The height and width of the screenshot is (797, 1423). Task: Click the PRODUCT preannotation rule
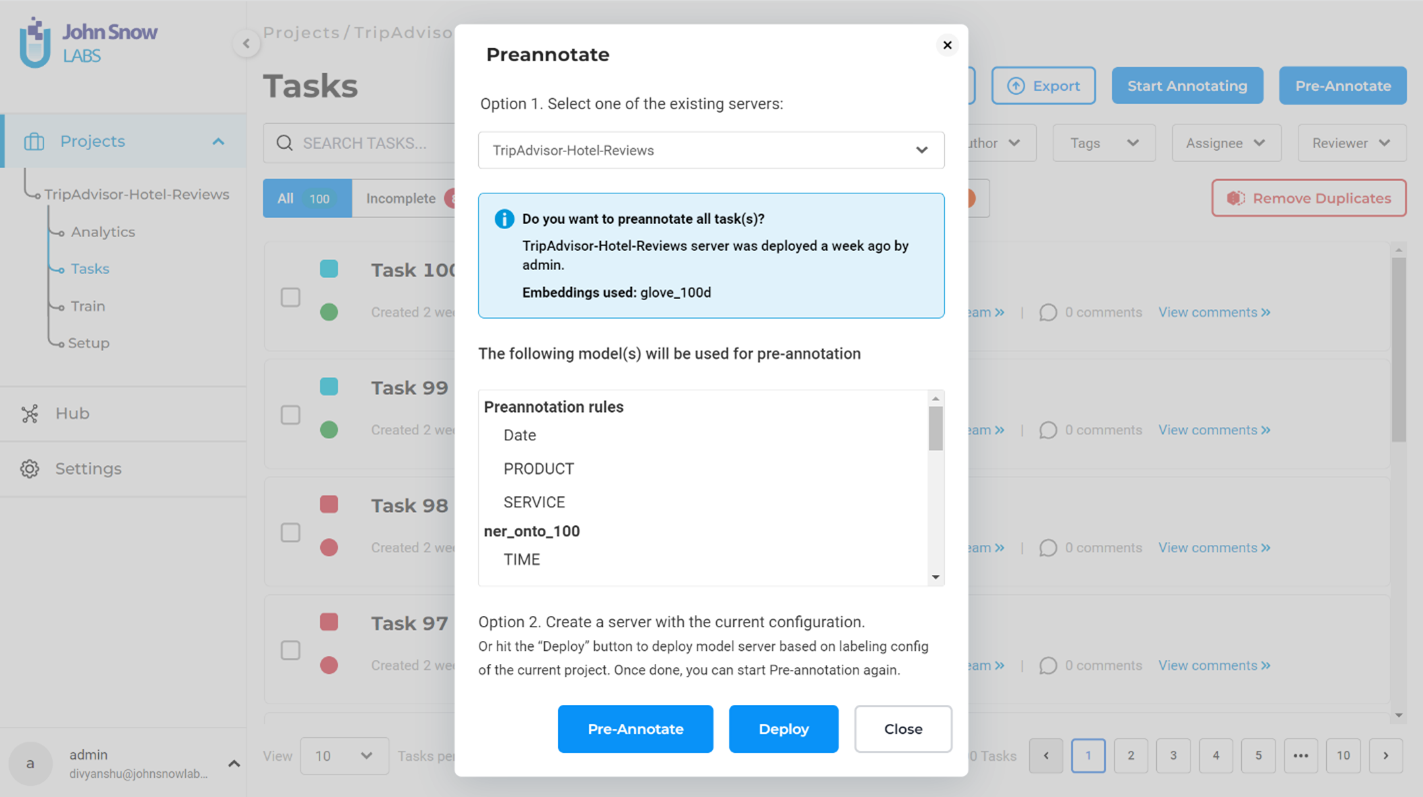539,469
